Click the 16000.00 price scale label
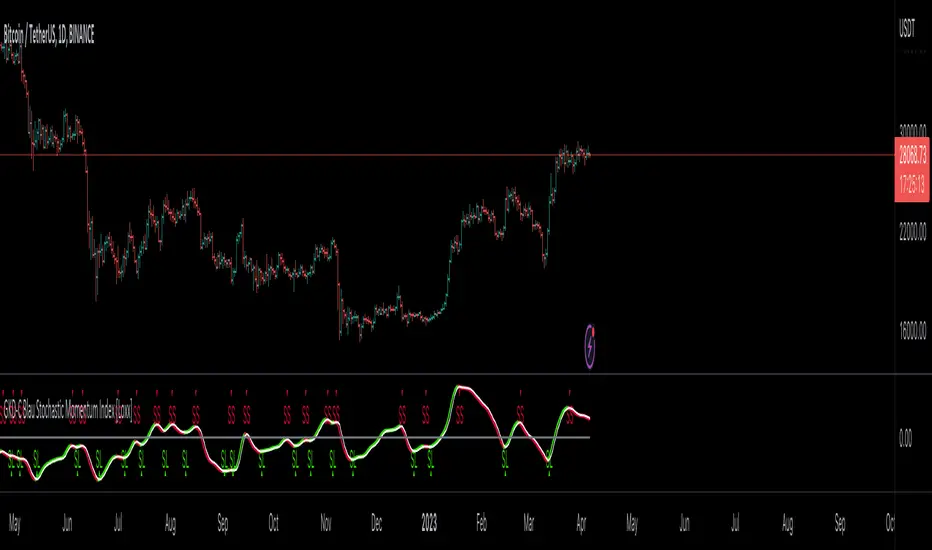932x550 pixels. [912, 331]
